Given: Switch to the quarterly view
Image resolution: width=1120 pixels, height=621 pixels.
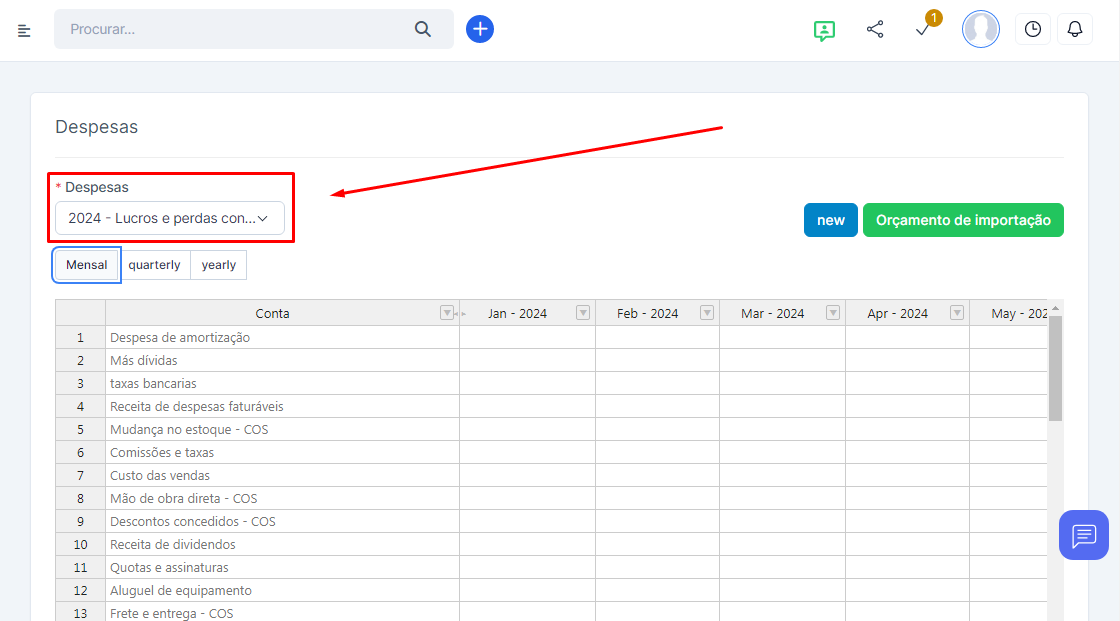Looking at the screenshot, I should coord(154,265).
